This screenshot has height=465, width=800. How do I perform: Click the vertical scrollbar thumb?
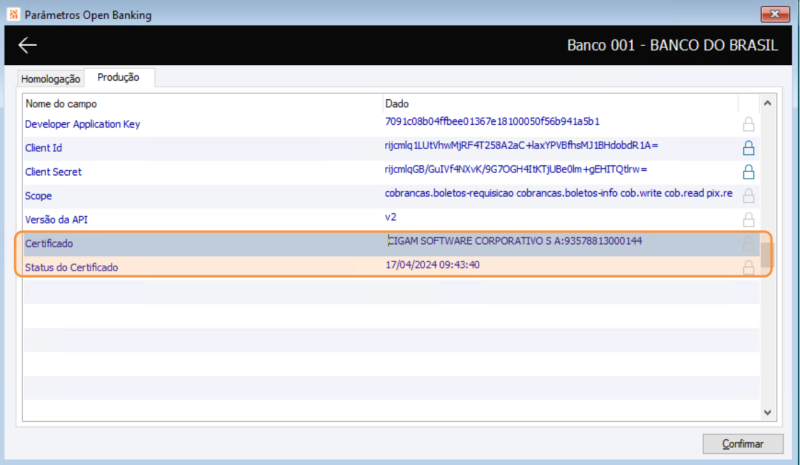pyautogui.click(x=766, y=255)
